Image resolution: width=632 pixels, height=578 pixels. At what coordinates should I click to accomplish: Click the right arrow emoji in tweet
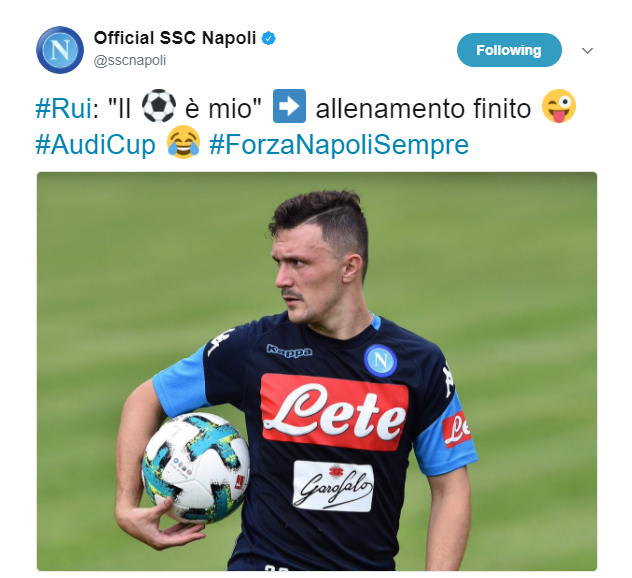[x=289, y=106]
